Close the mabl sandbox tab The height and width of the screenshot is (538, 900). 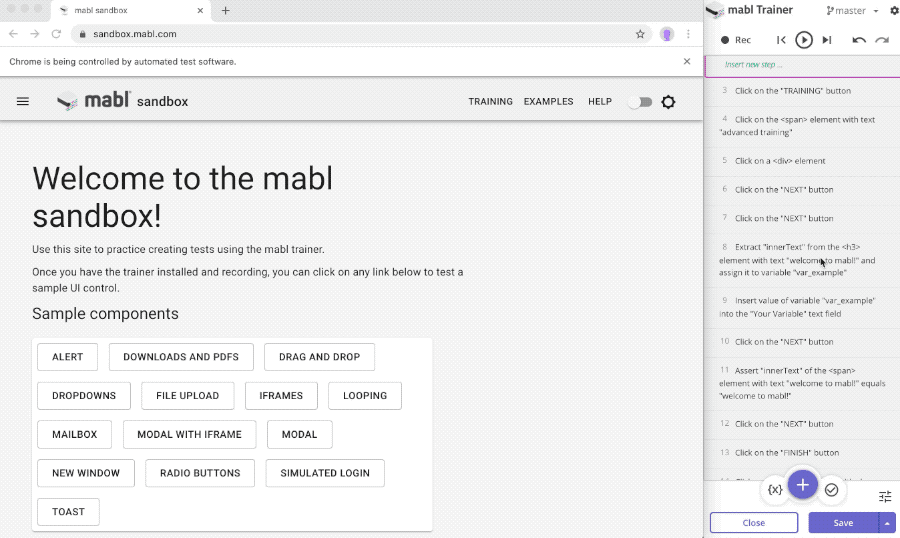[200, 10]
